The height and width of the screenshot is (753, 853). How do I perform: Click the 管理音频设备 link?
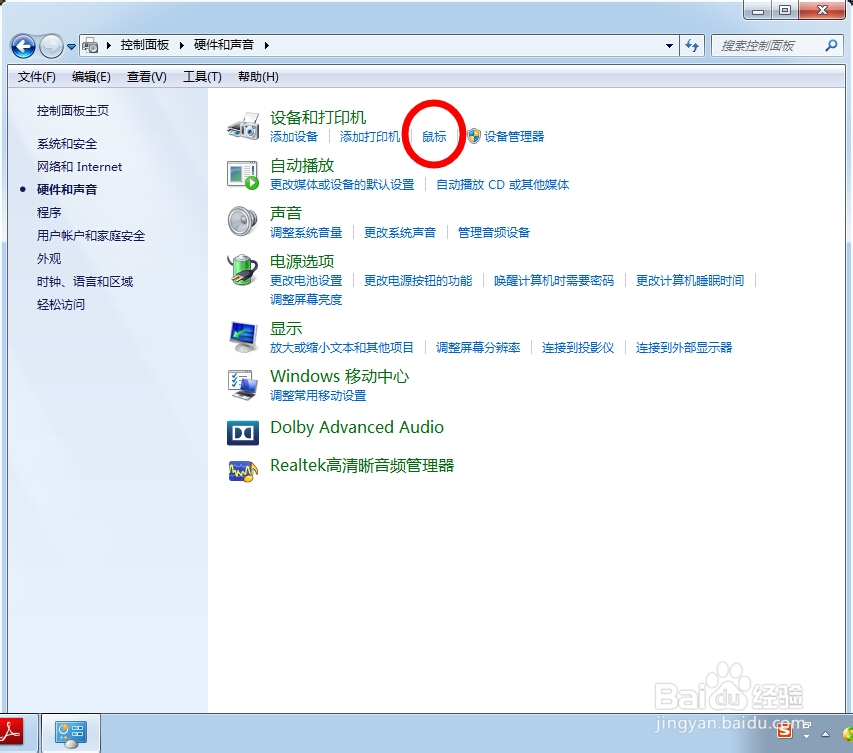[494, 232]
